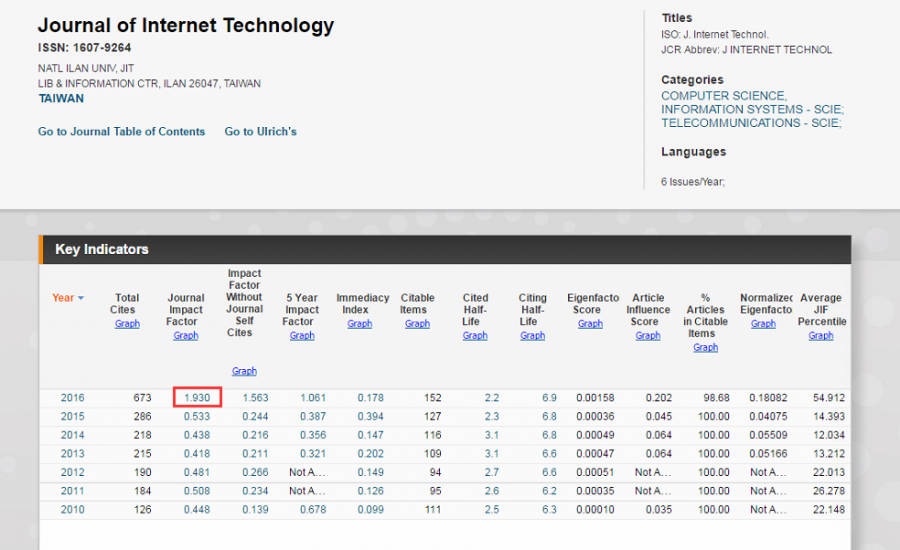This screenshot has width=900, height=550.
Task: Select the 2010 year row link
Action: [x=72, y=509]
